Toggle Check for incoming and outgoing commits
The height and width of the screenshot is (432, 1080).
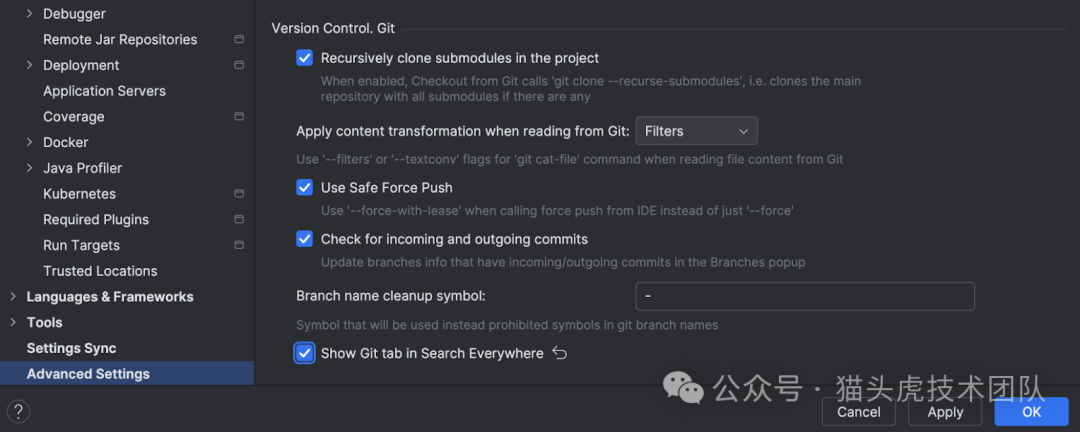(x=305, y=239)
